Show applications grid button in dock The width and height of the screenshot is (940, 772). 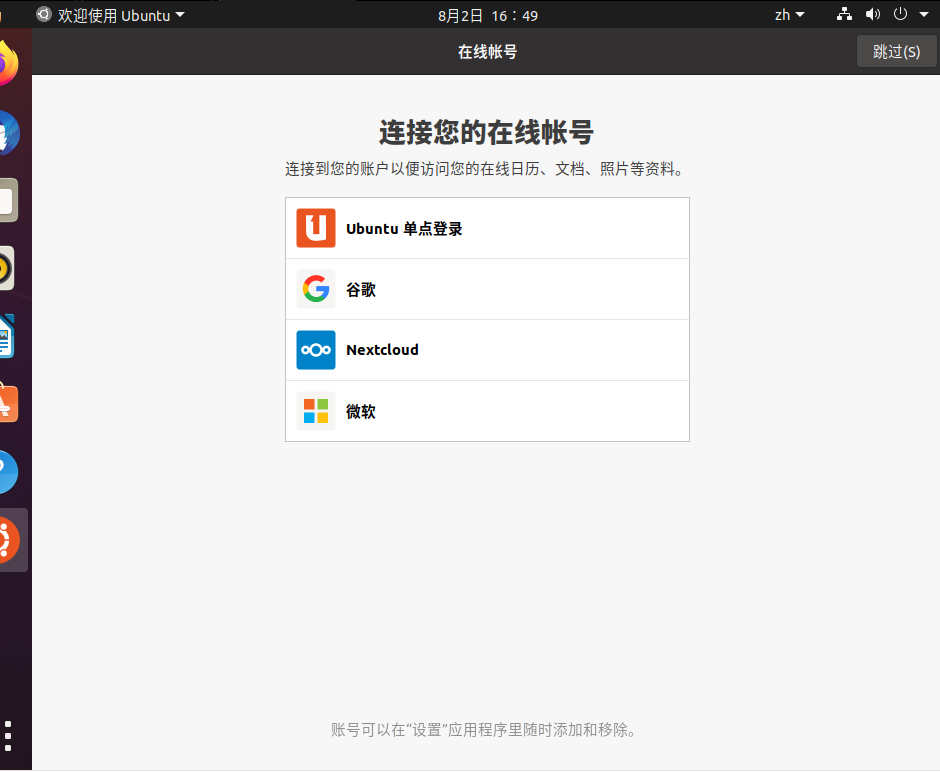8,736
